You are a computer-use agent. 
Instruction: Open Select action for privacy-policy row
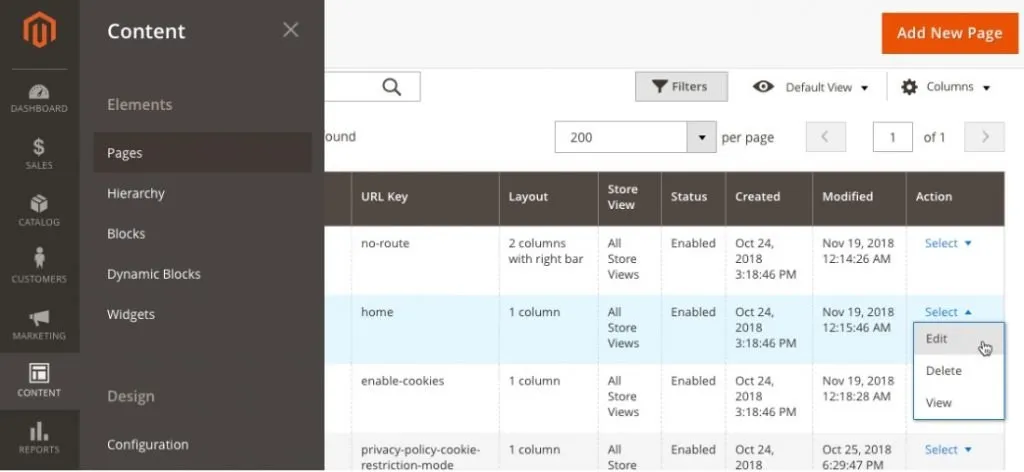948,449
